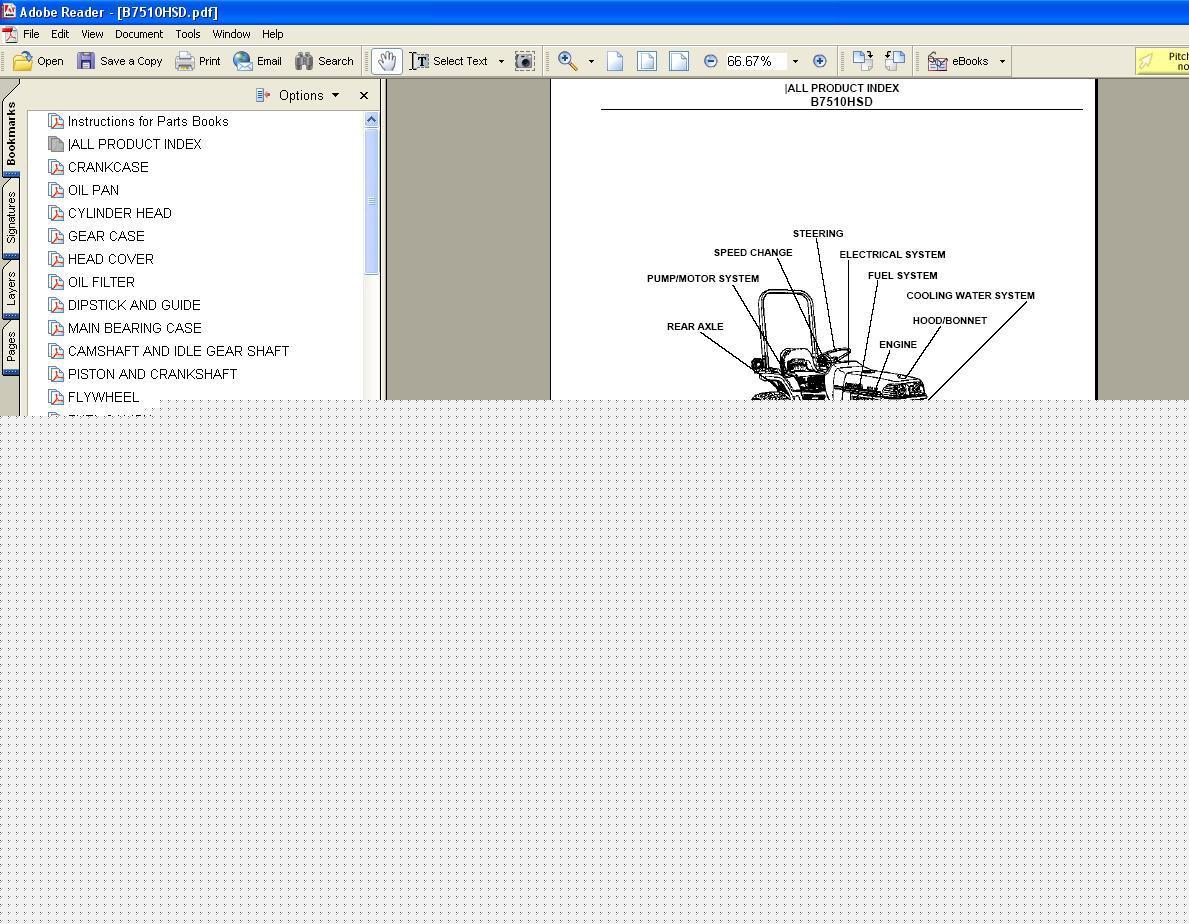Set view to Fit Width icon
The image size is (1189, 924).
pyautogui.click(x=679, y=61)
